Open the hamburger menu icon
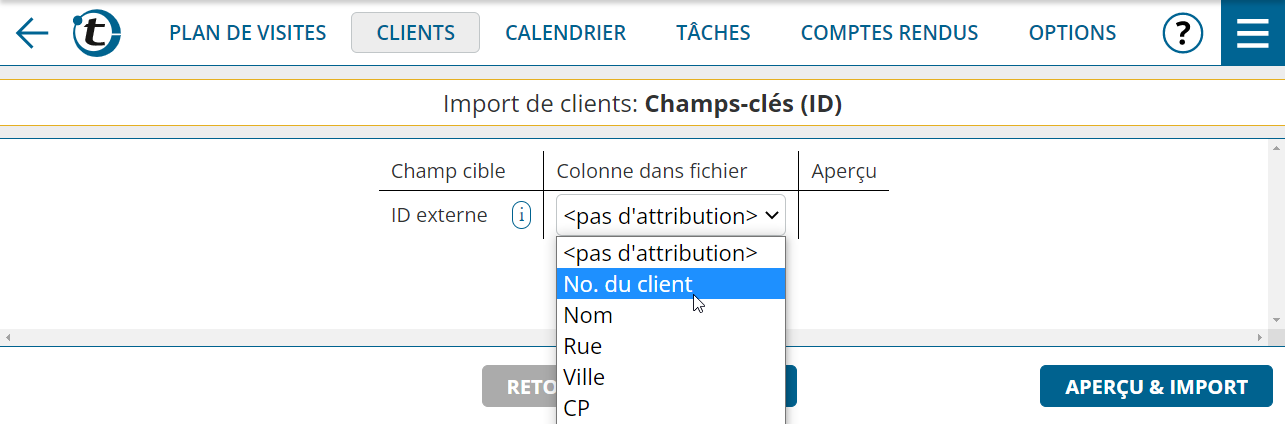The height and width of the screenshot is (424, 1285). pyautogui.click(x=1253, y=33)
